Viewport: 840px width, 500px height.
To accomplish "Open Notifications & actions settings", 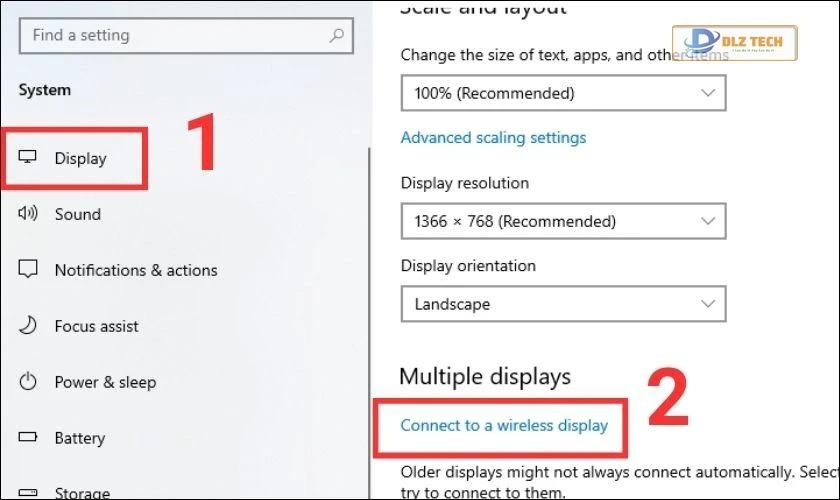I will (136, 270).
